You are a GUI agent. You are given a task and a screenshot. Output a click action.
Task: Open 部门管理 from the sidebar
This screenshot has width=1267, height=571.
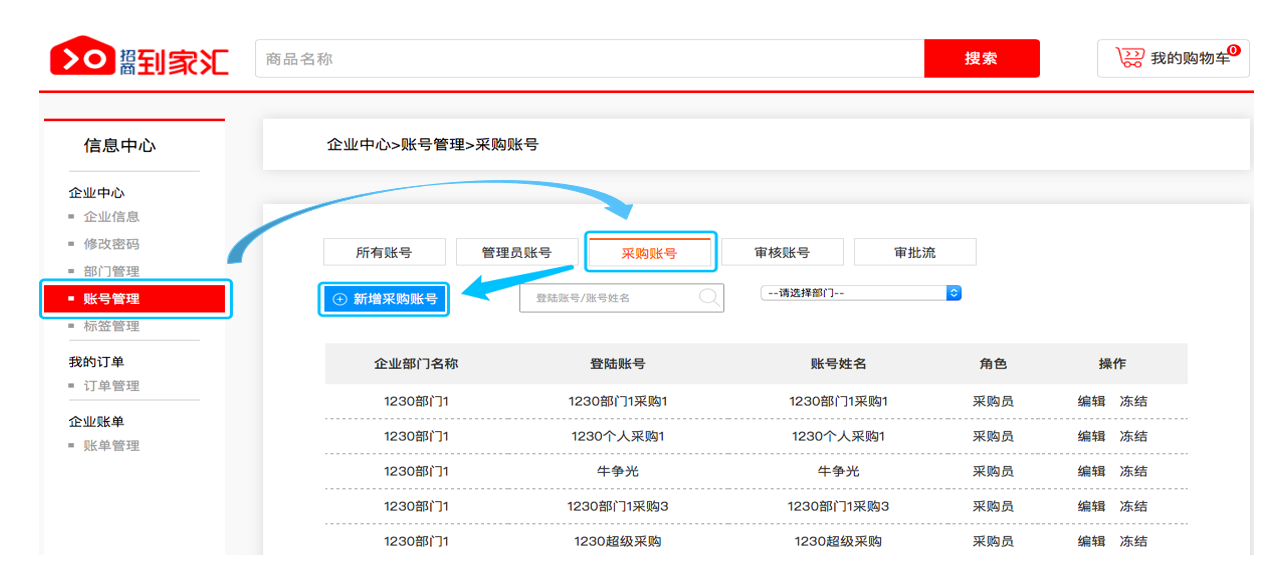coord(111,272)
